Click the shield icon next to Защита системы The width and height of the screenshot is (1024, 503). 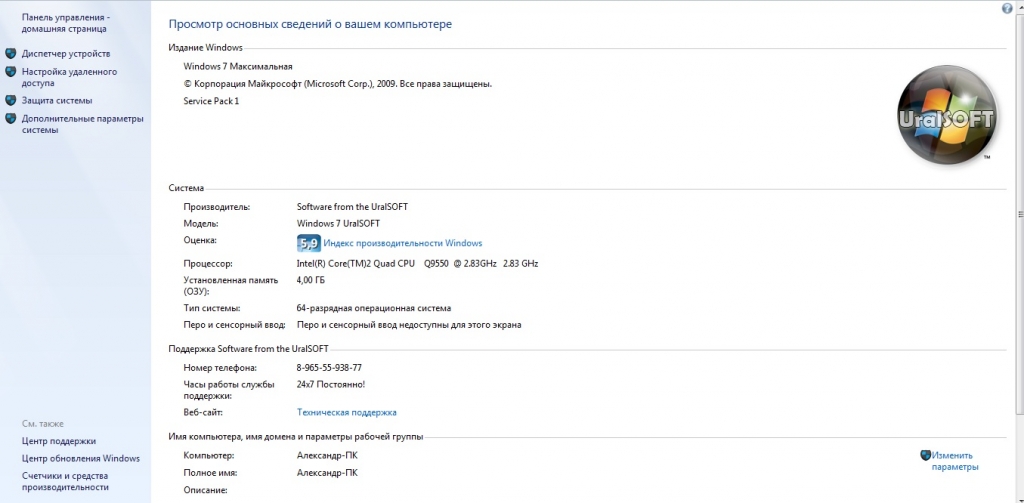(11, 101)
